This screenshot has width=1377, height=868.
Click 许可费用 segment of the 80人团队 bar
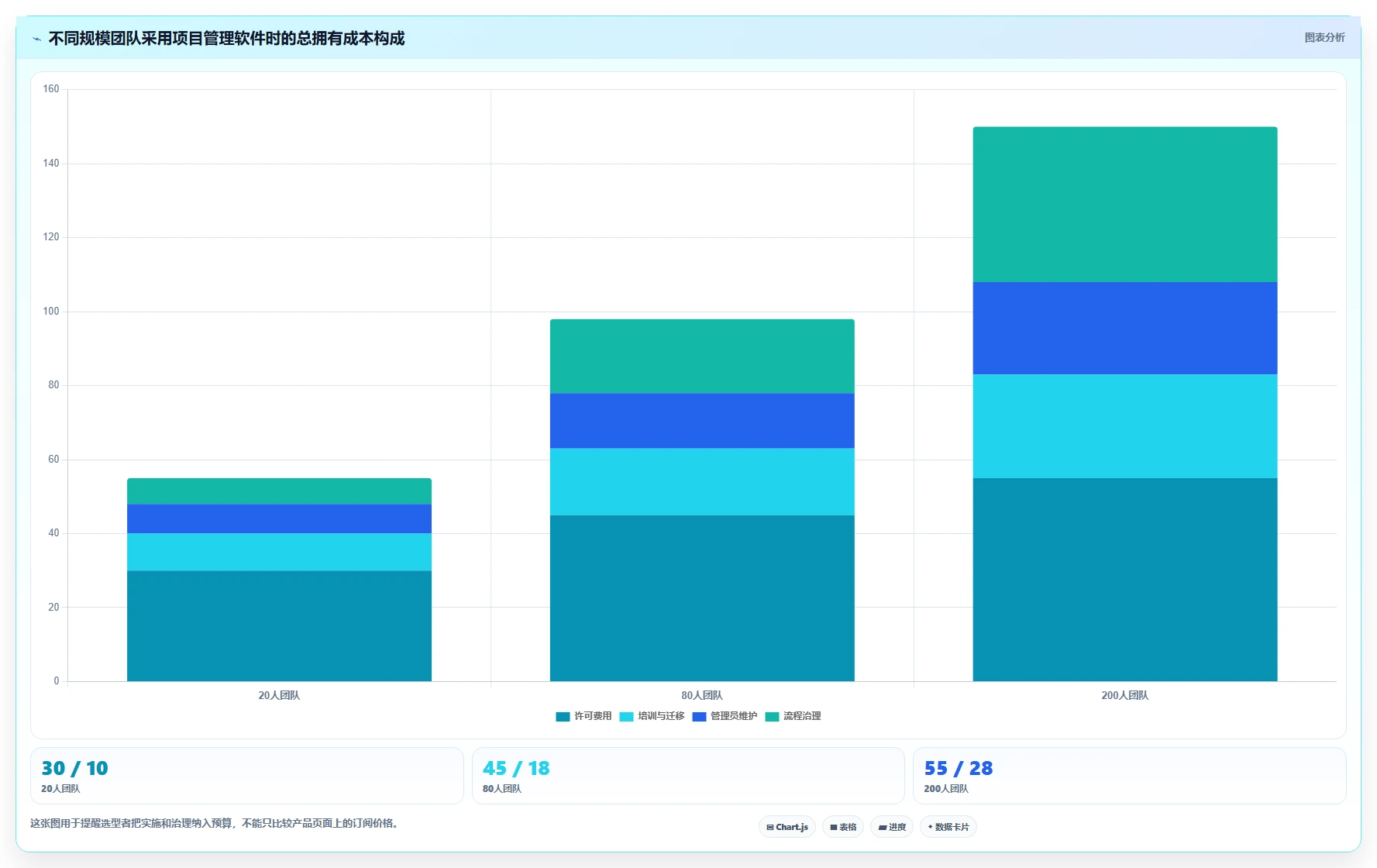[702, 598]
